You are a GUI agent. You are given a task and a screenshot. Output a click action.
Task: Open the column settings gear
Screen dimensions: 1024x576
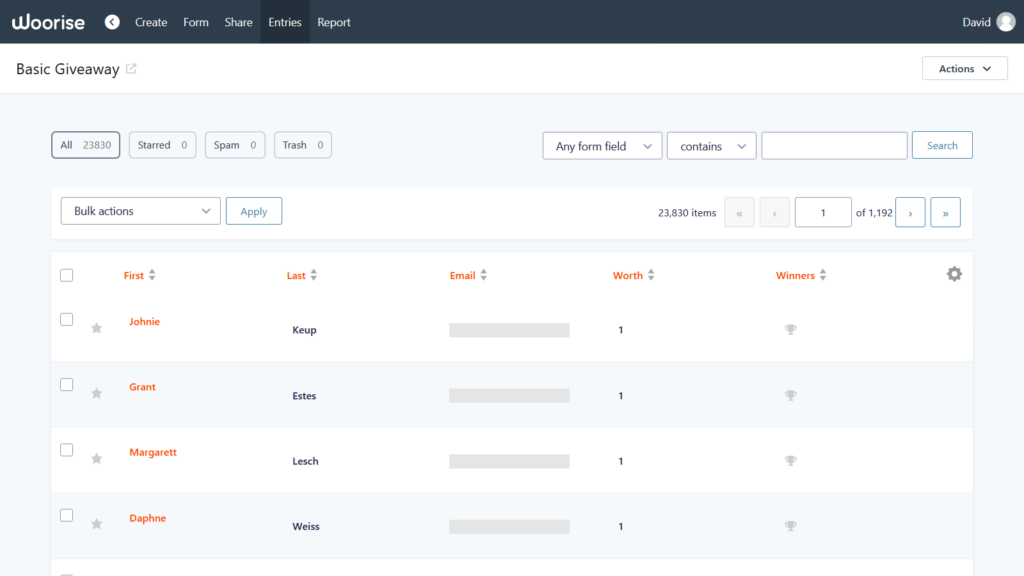tap(954, 273)
